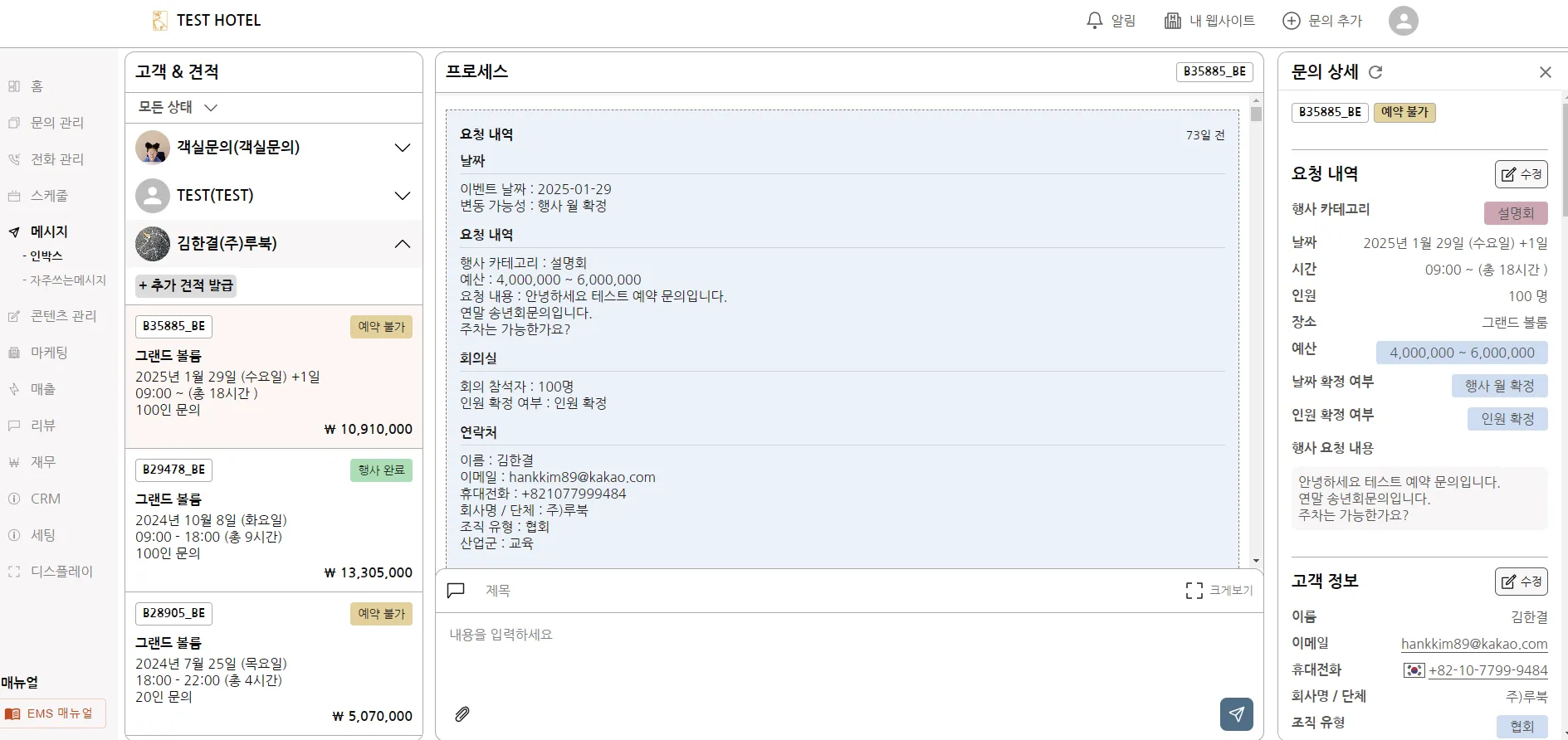The image size is (1568, 740).
Task: Click the hankkim89@kakao.com email link
Action: tap(1473, 644)
